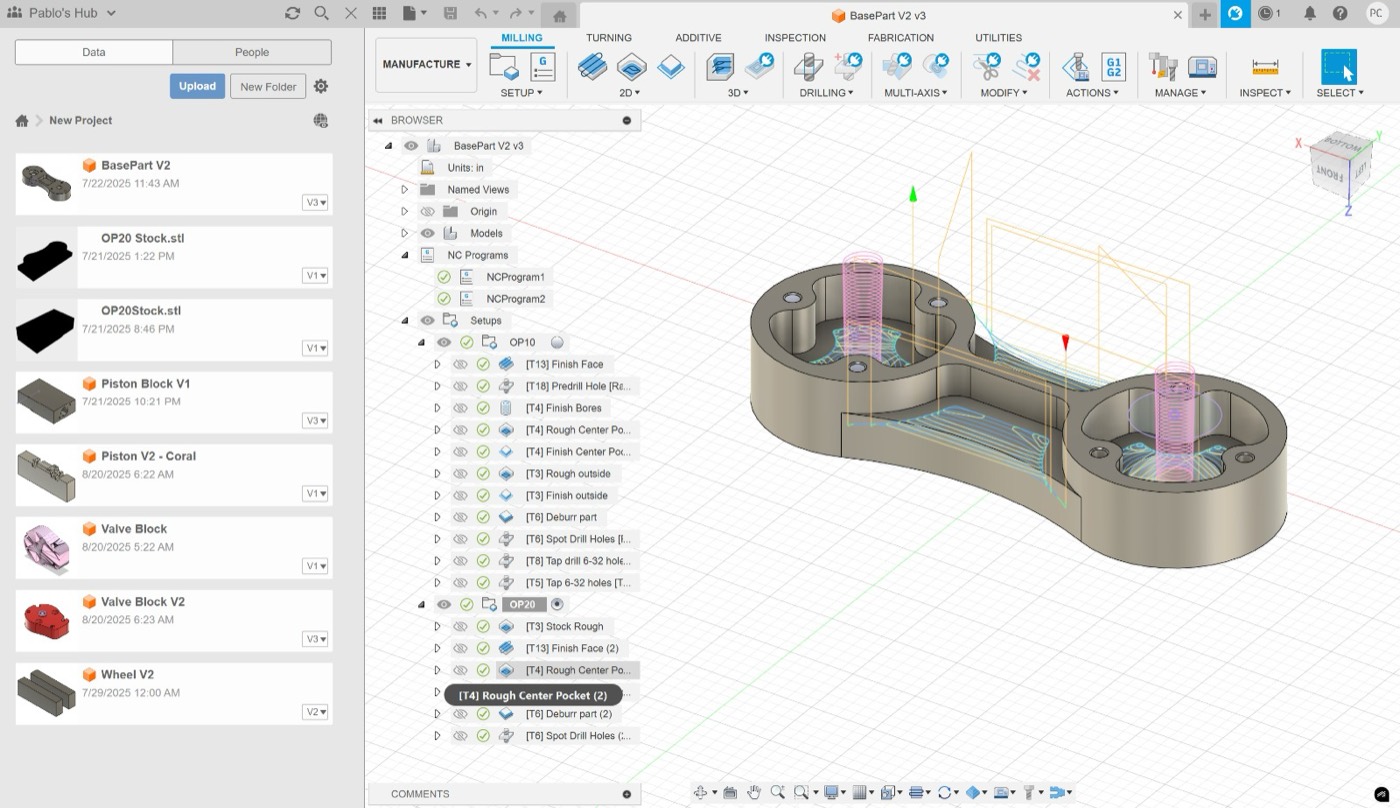The width and height of the screenshot is (1400, 808).
Task: Collapse the NC Programs node
Action: (x=405, y=255)
